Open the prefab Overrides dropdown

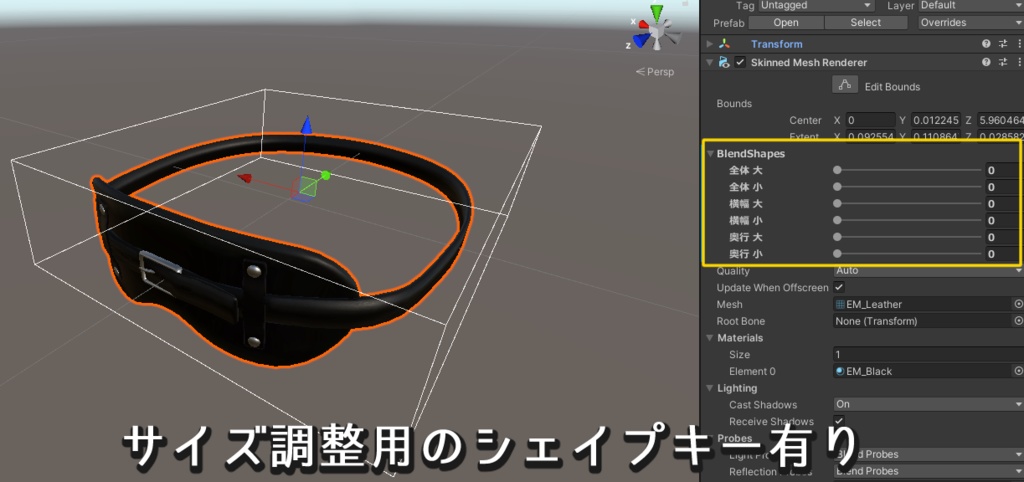coord(970,22)
